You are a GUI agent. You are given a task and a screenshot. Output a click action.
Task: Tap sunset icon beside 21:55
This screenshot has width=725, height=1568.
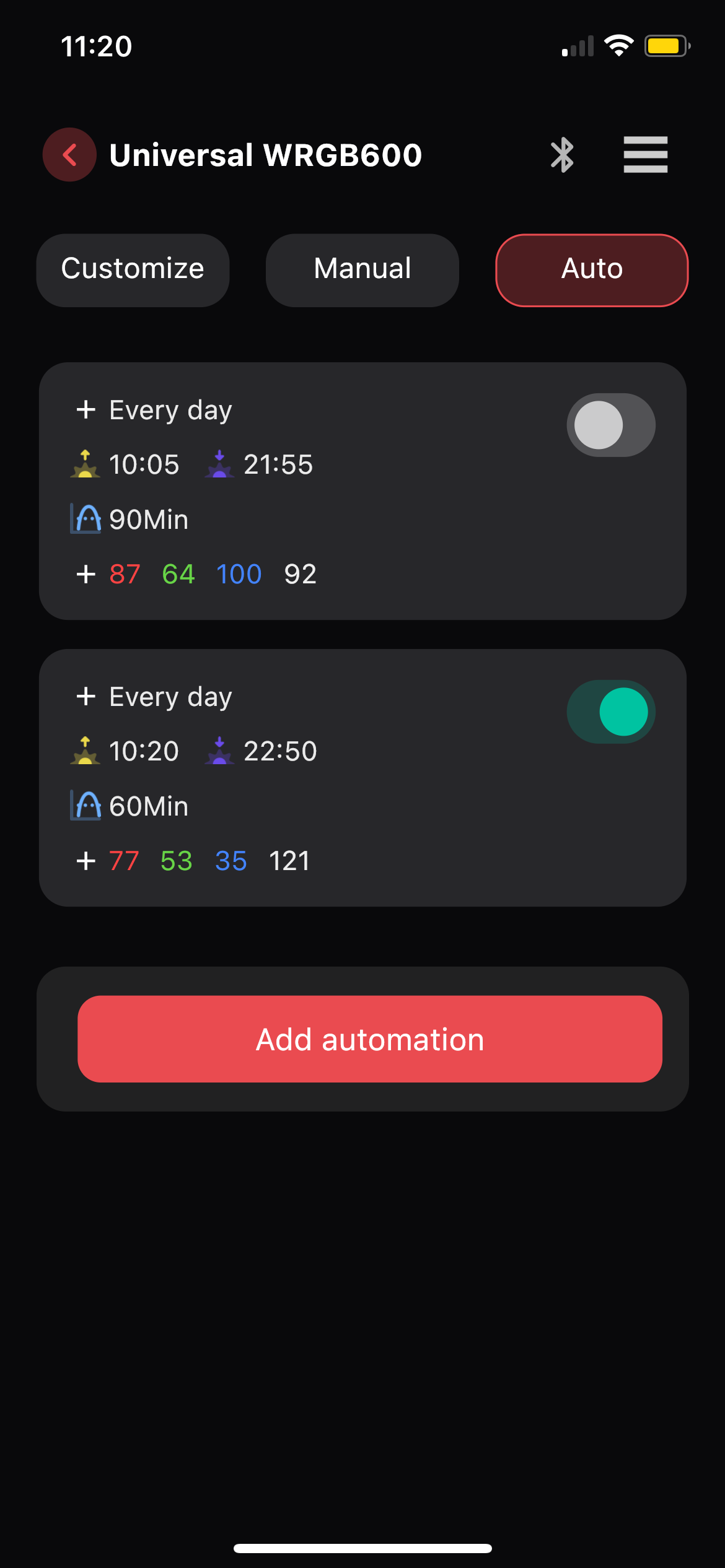pos(219,464)
